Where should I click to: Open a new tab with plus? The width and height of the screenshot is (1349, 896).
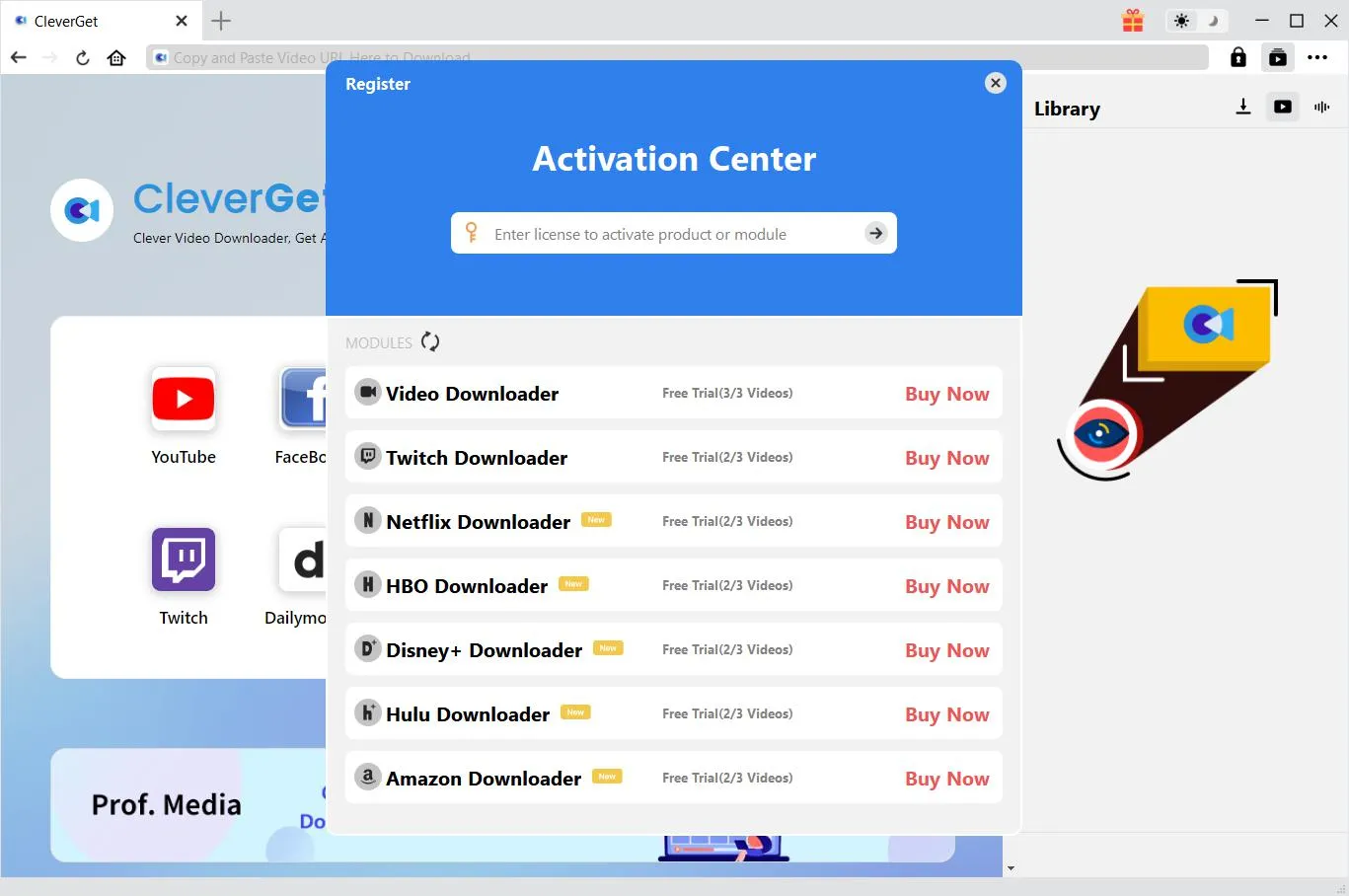221,21
